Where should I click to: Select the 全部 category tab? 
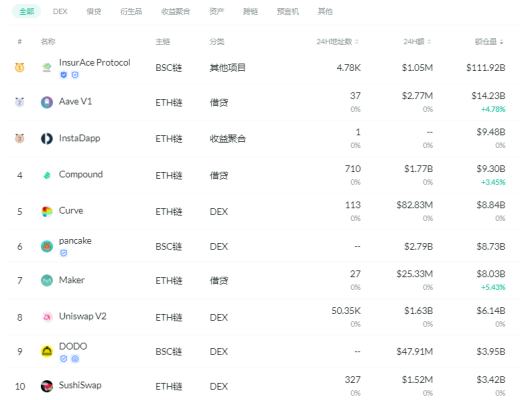click(x=27, y=12)
